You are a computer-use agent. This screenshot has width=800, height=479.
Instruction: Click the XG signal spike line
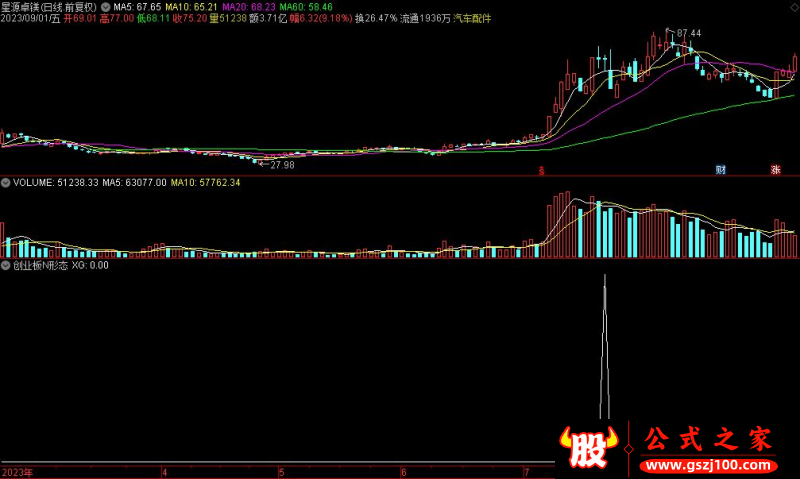(605, 347)
